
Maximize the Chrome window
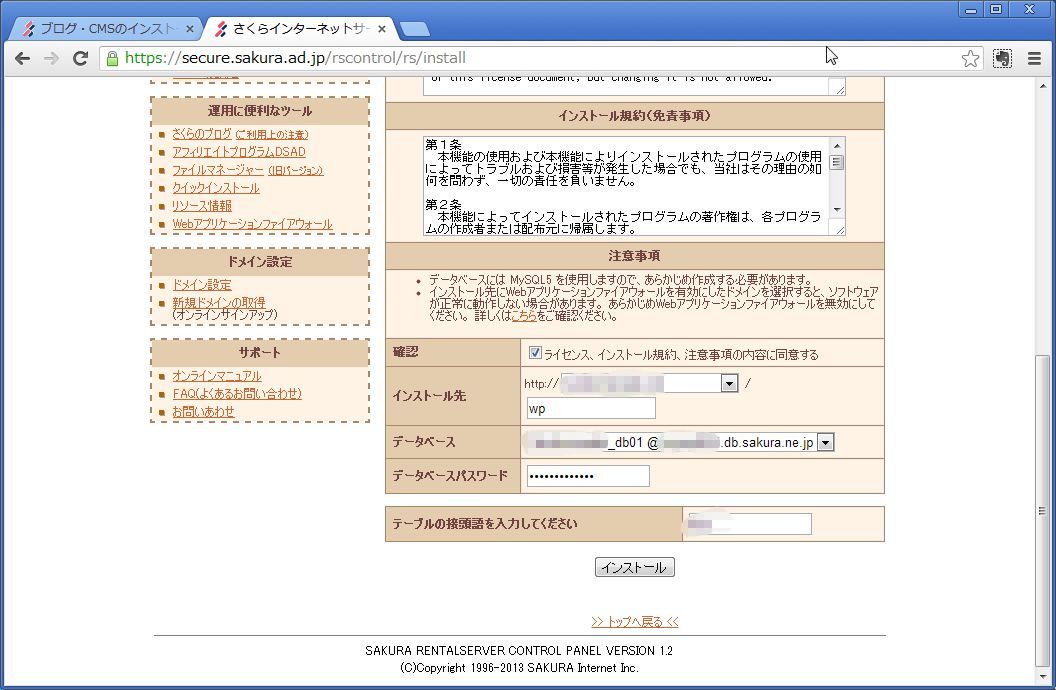[x=995, y=9]
